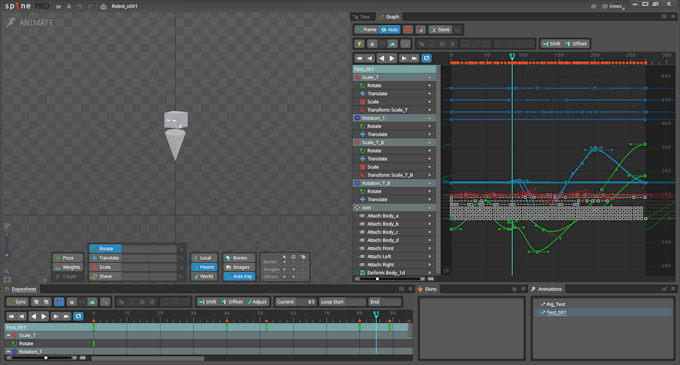This screenshot has height=365, width=680.
Task: Select the Attach: Front row
Action: pos(394,248)
